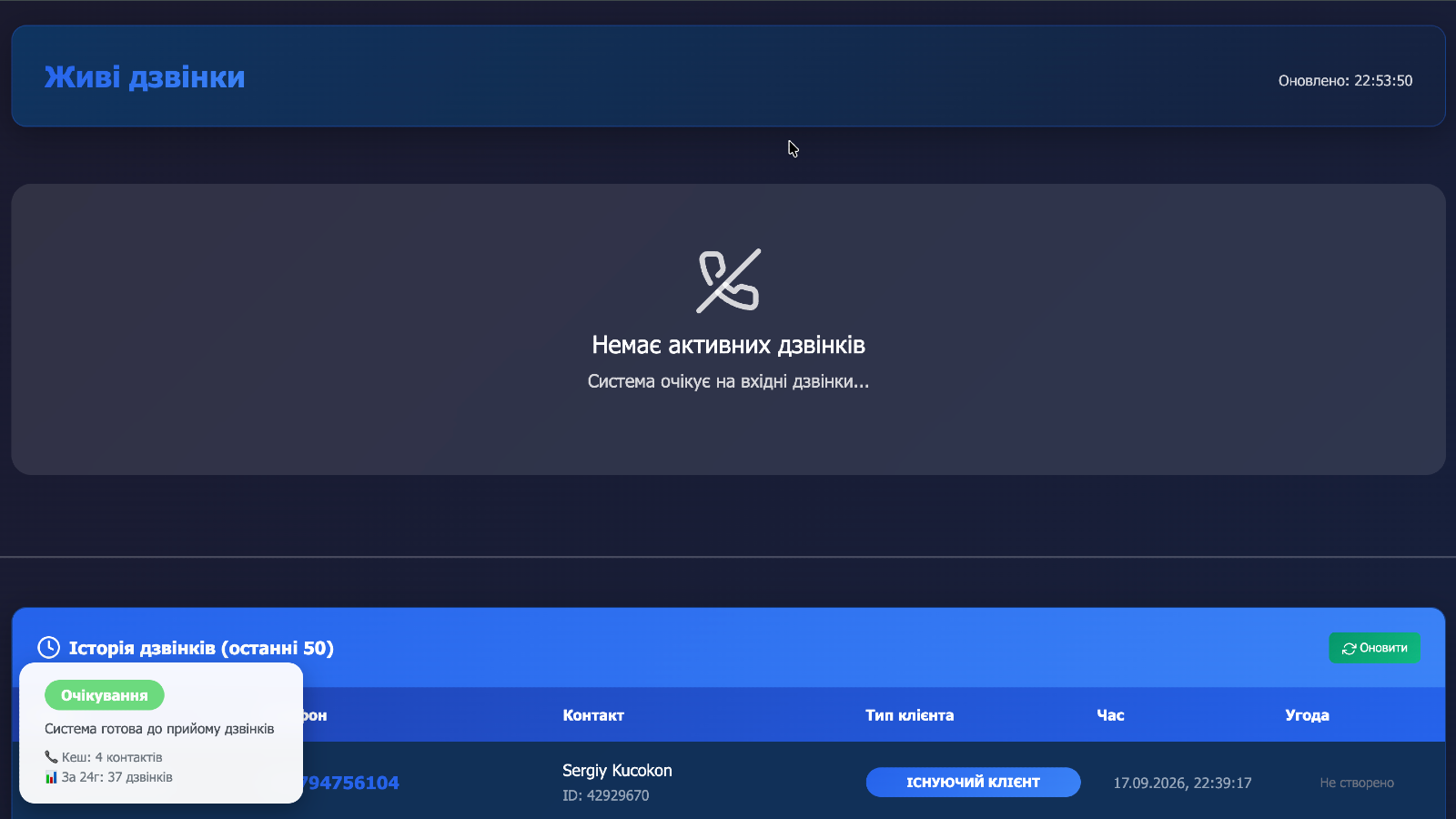Click the ІСНУЮЧИЙ КЛІЄНТ badge
Viewport: 1456px width, 819px height.
point(973,783)
